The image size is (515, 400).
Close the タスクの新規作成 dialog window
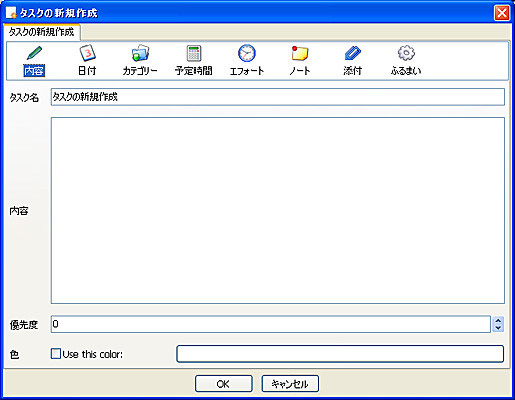click(x=502, y=13)
